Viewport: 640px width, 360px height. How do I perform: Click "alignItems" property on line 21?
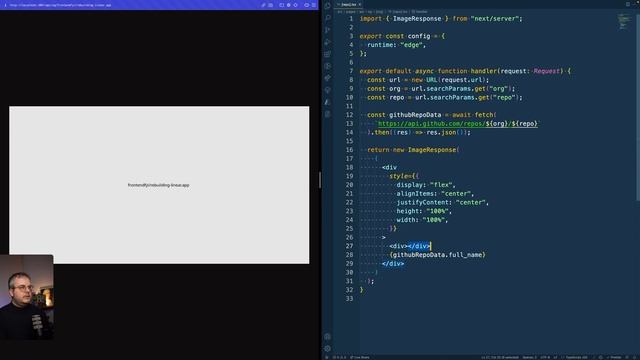tap(415, 194)
